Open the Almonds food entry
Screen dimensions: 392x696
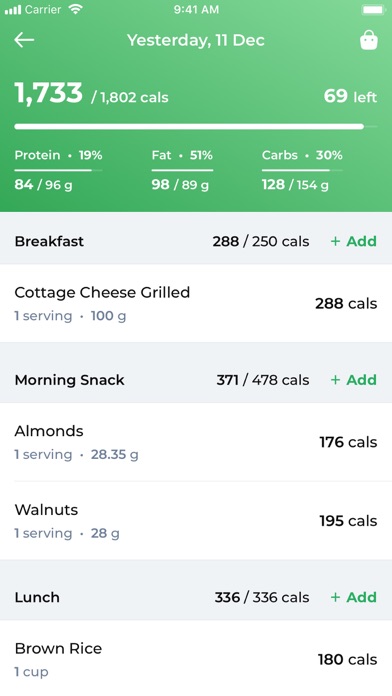196,442
